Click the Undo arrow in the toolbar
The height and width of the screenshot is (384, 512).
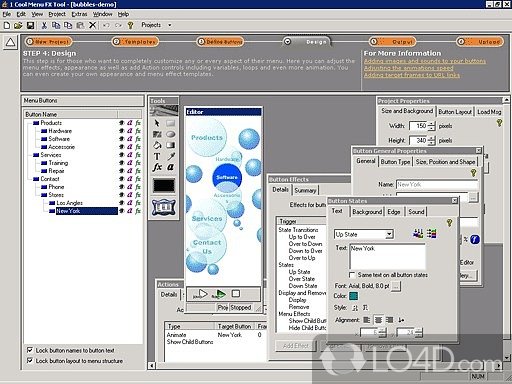coord(106,25)
